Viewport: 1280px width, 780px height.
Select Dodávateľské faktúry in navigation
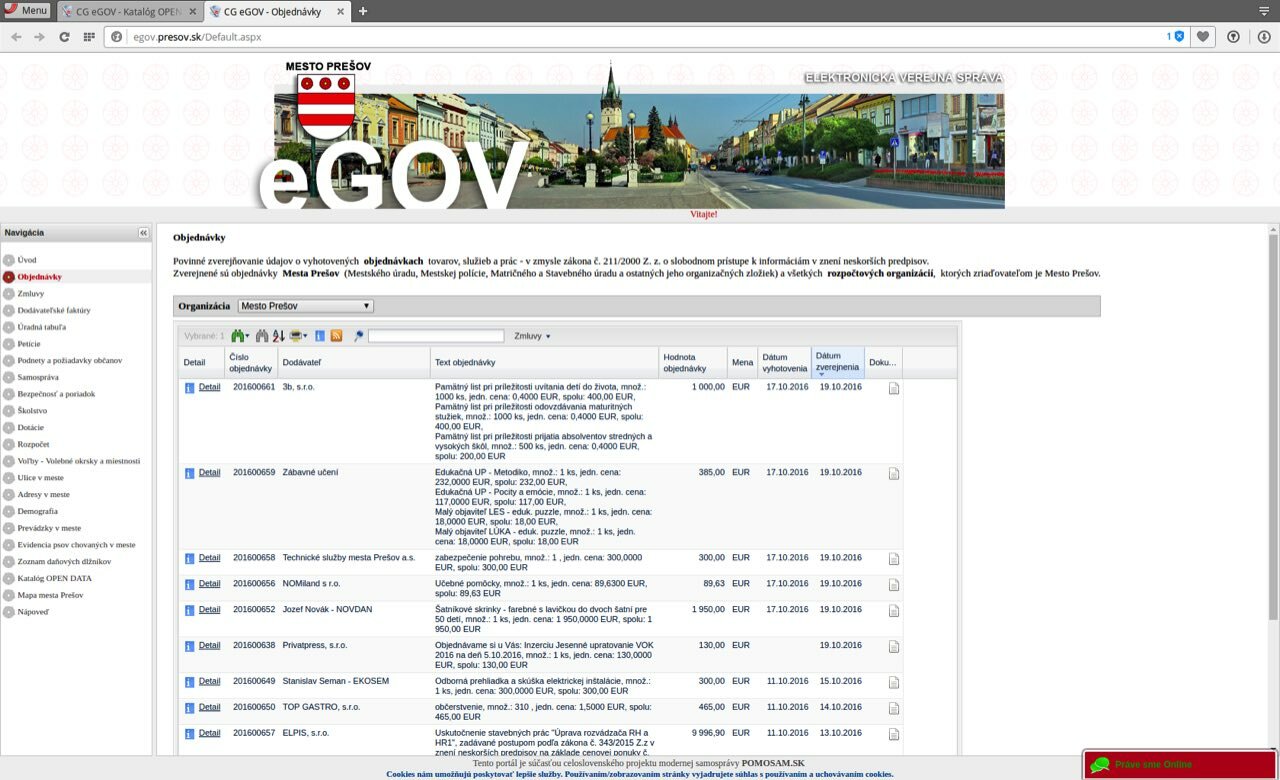pos(54,310)
